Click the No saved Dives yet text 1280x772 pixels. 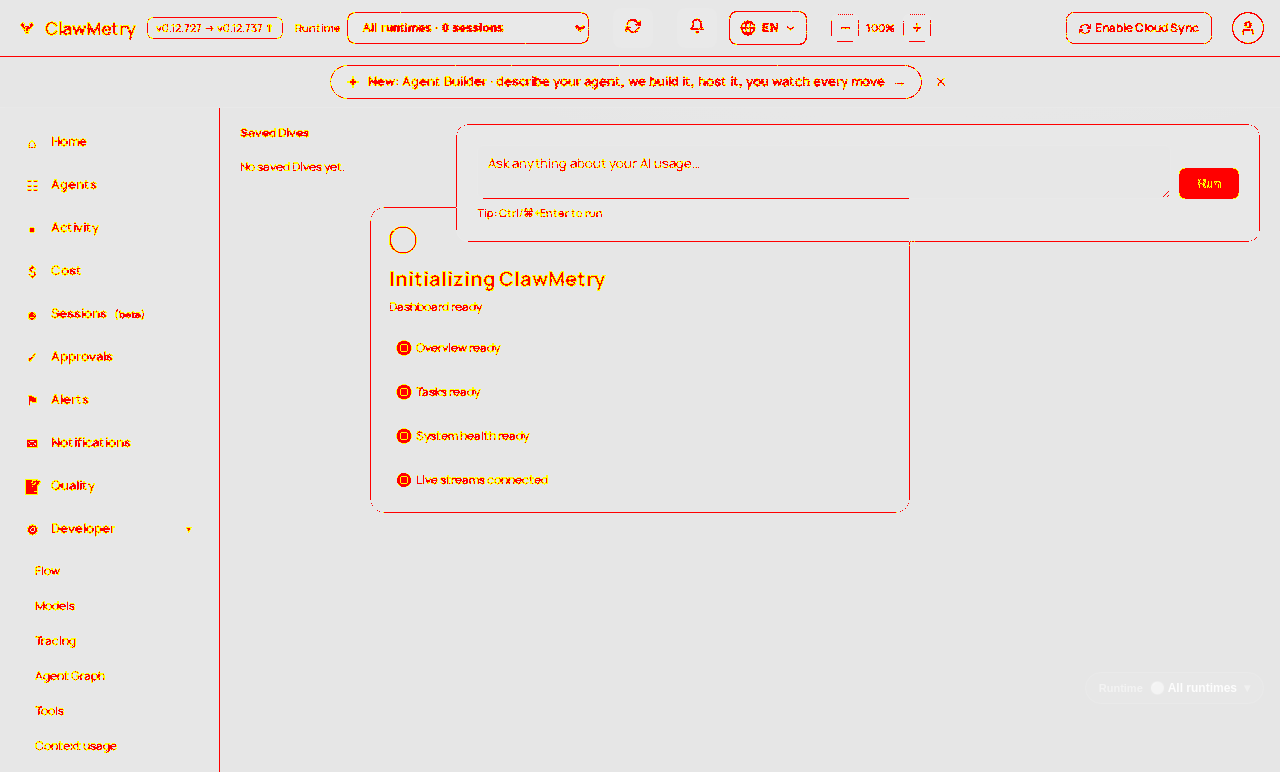[x=292, y=167]
